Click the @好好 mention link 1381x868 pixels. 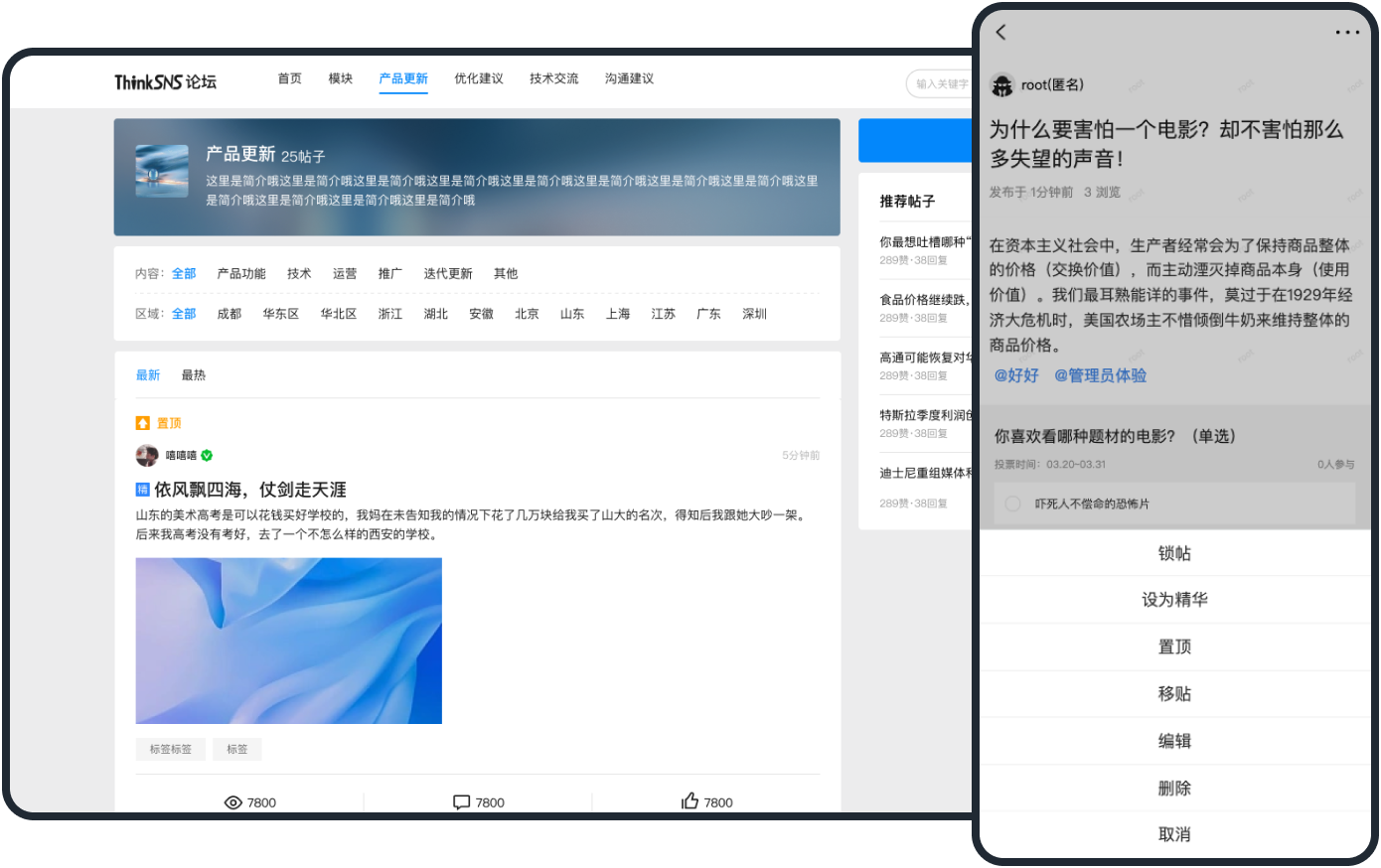1016,375
